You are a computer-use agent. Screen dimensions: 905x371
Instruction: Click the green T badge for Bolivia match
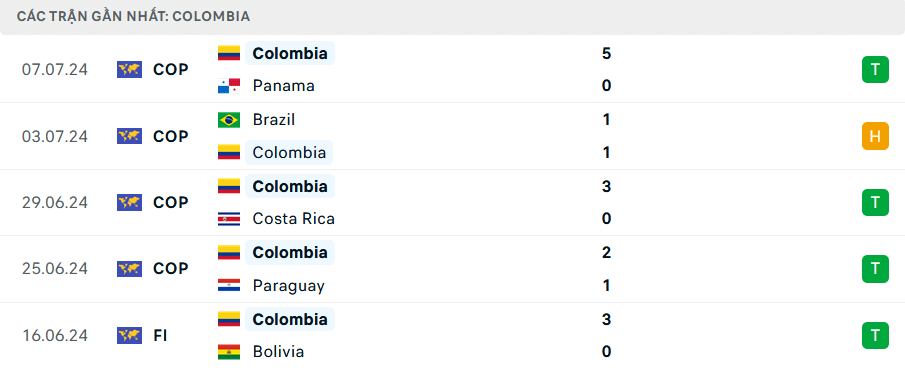pyautogui.click(x=876, y=335)
